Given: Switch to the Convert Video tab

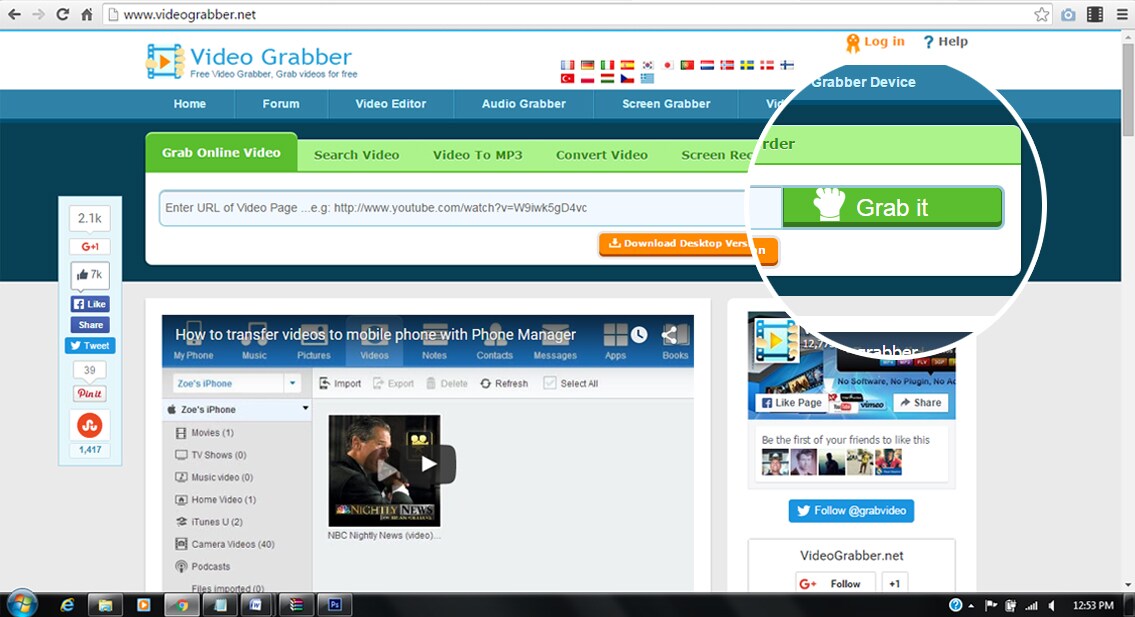Looking at the screenshot, I should tap(602, 155).
